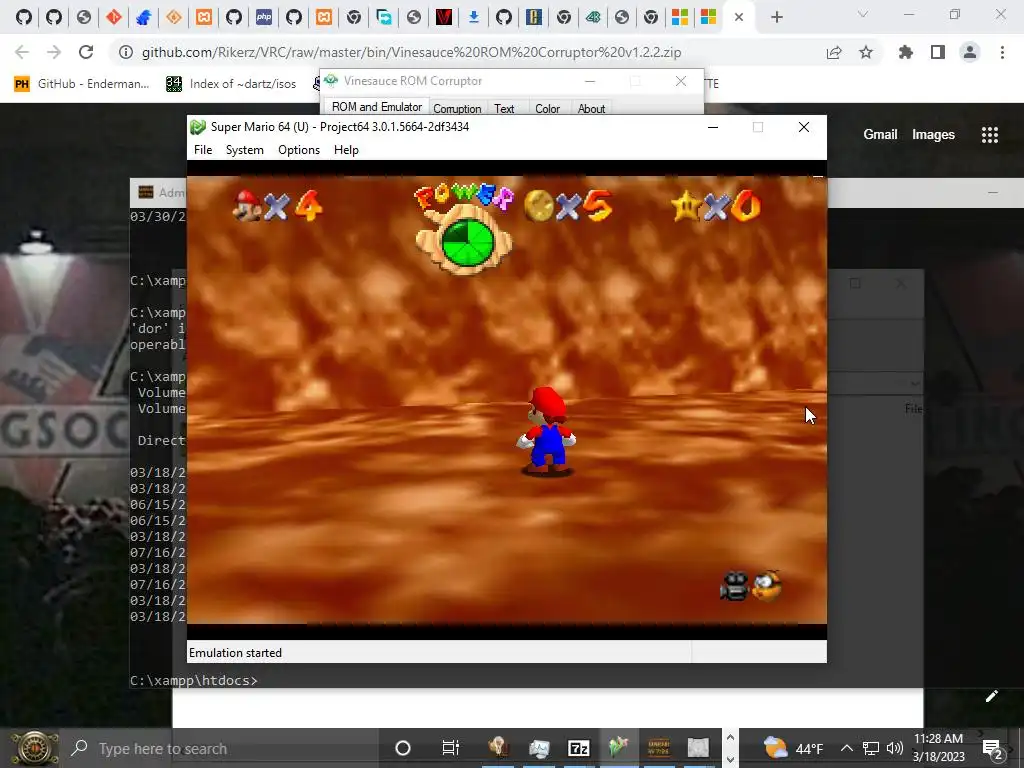This screenshot has width=1024, height=768.
Task: Select Project64 icon on taskbar
Action: point(618,748)
